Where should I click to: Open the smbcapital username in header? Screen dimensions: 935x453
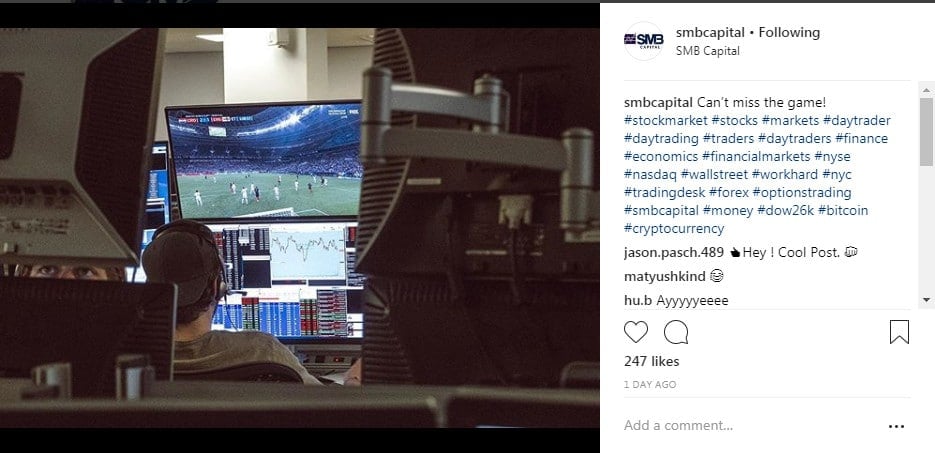tap(710, 32)
